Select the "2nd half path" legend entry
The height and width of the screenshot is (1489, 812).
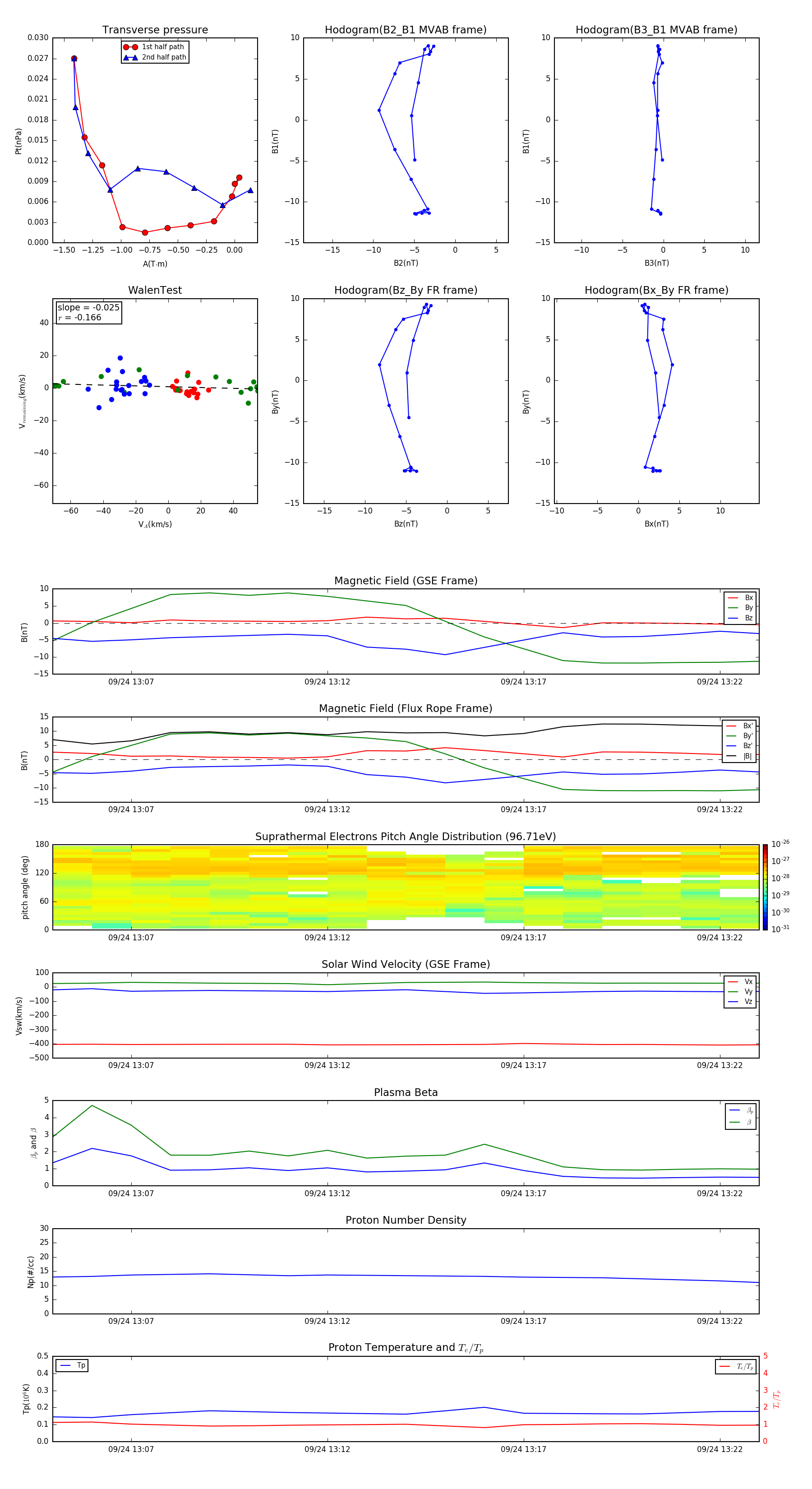pyautogui.click(x=154, y=57)
